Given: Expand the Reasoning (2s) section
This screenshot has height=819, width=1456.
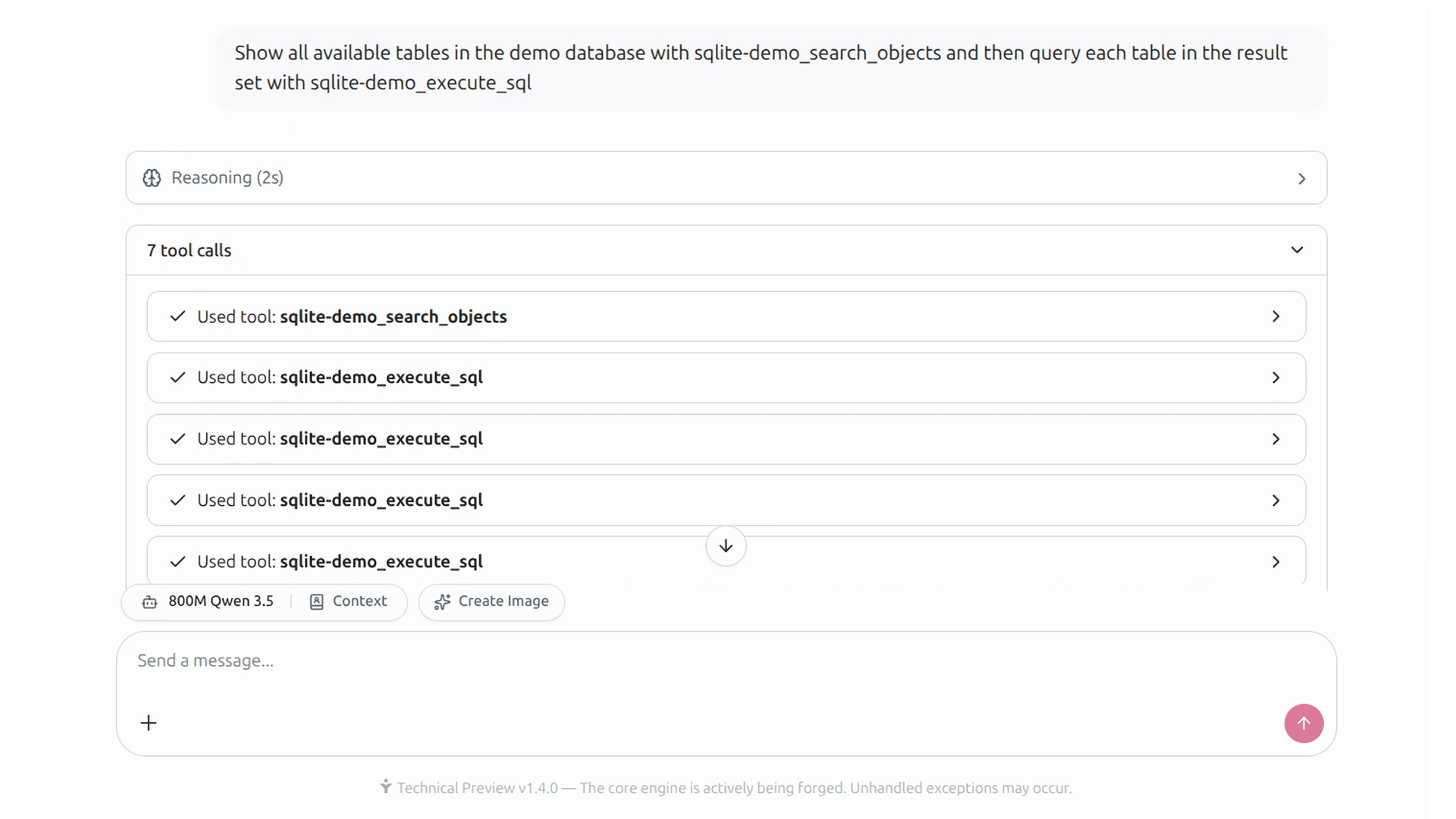Looking at the screenshot, I should point(726,177).
